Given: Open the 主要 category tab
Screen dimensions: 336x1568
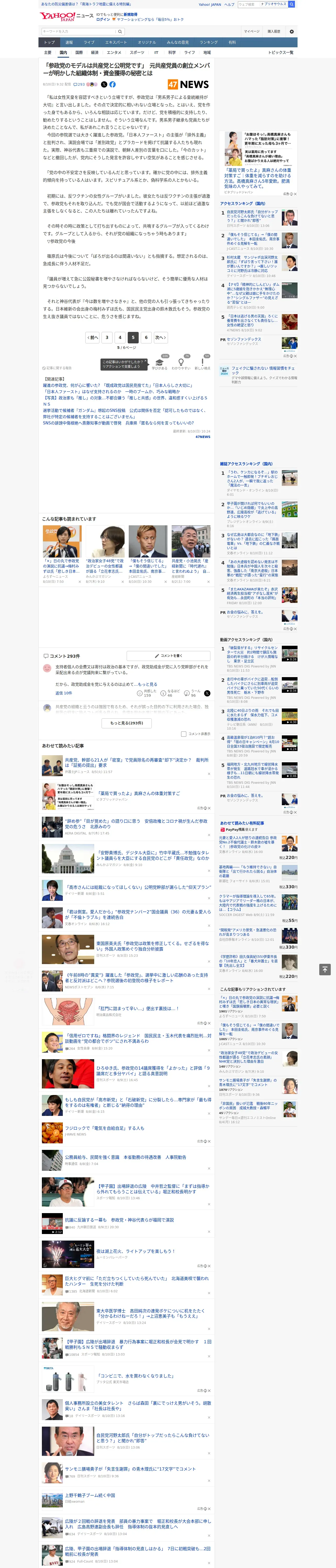Looking at the screenshot, I should pyautogui.click(x=48, y=52).
